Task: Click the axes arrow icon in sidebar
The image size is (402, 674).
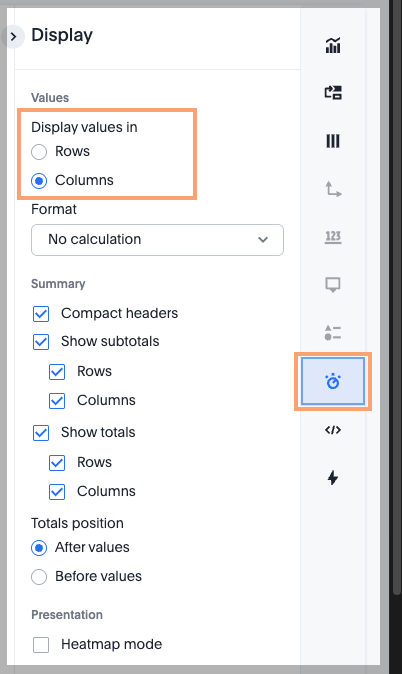Action: pyautogui.click(x=333, y=189)
